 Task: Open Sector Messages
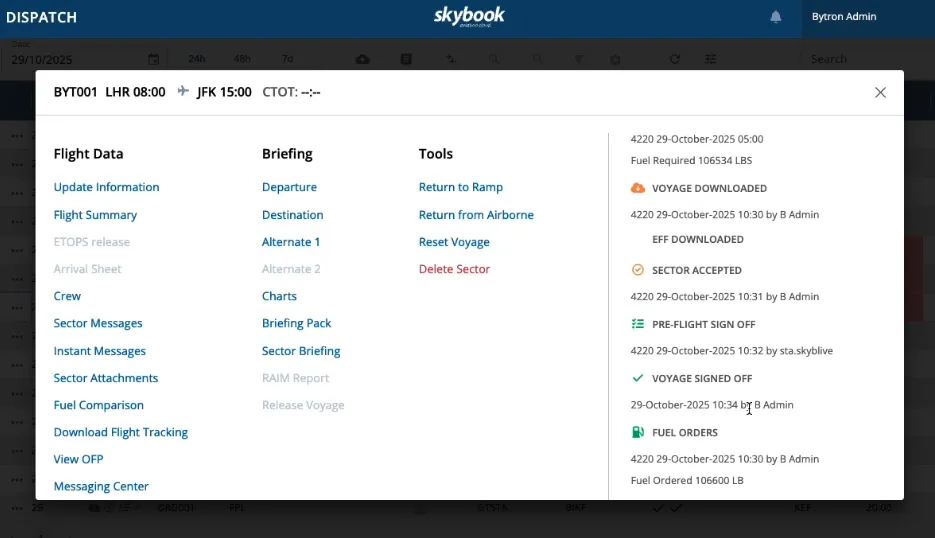pos(98,323)
